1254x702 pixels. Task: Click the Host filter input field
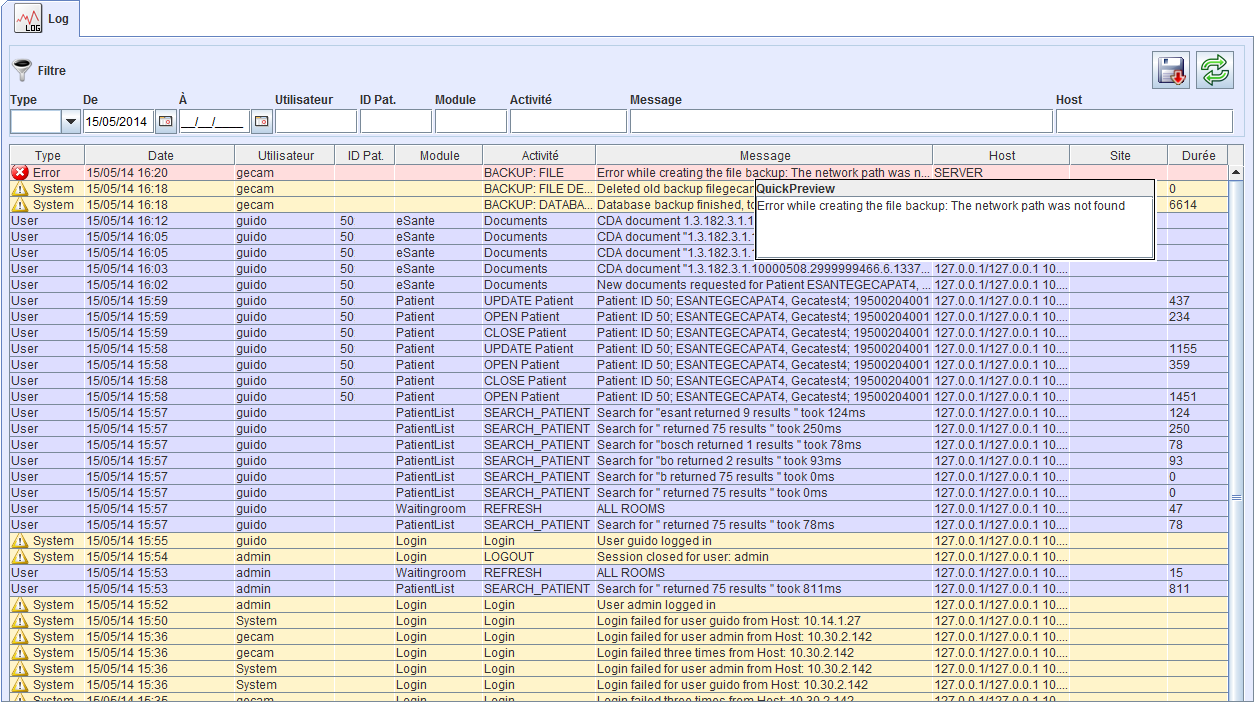pos(1143,122)
